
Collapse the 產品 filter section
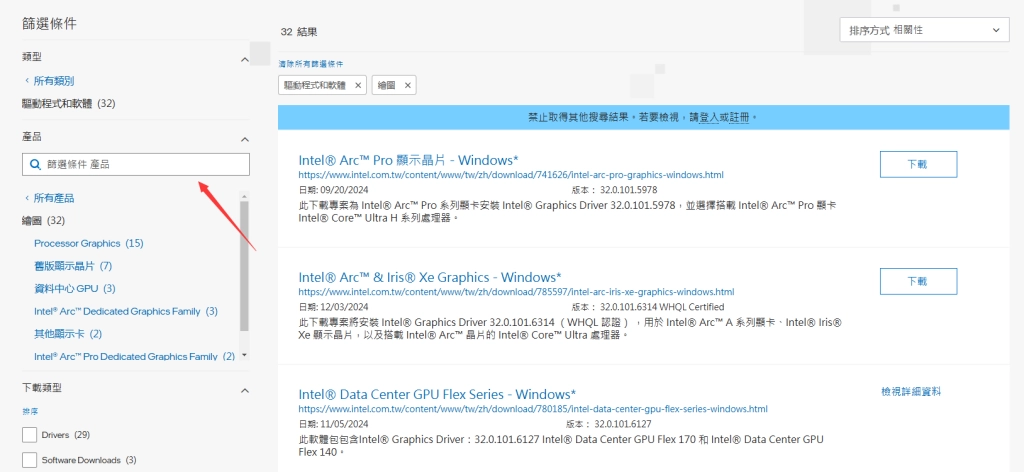point(245,139)
